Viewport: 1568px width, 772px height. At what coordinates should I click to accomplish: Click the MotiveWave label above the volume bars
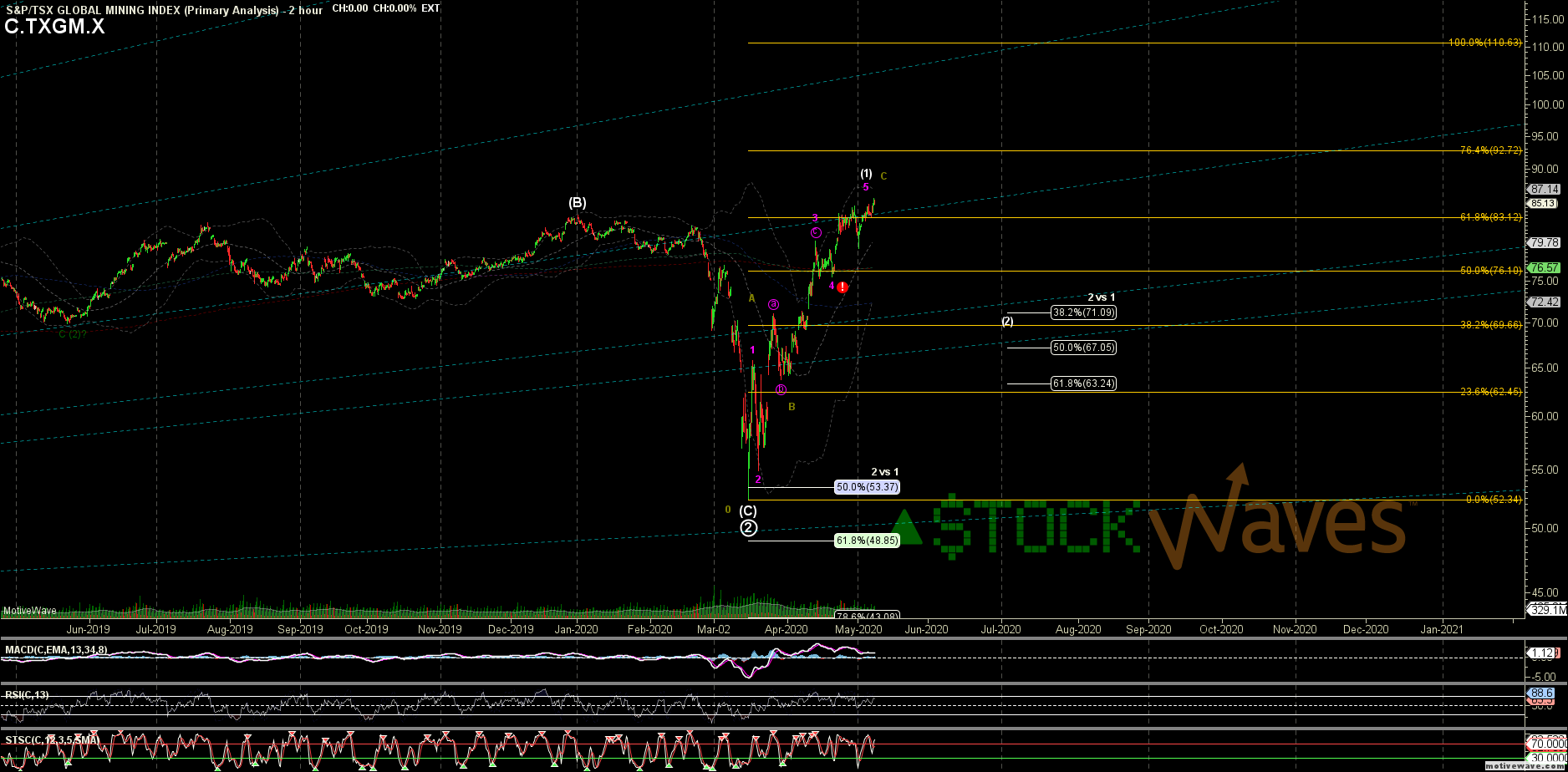[30, 611]
